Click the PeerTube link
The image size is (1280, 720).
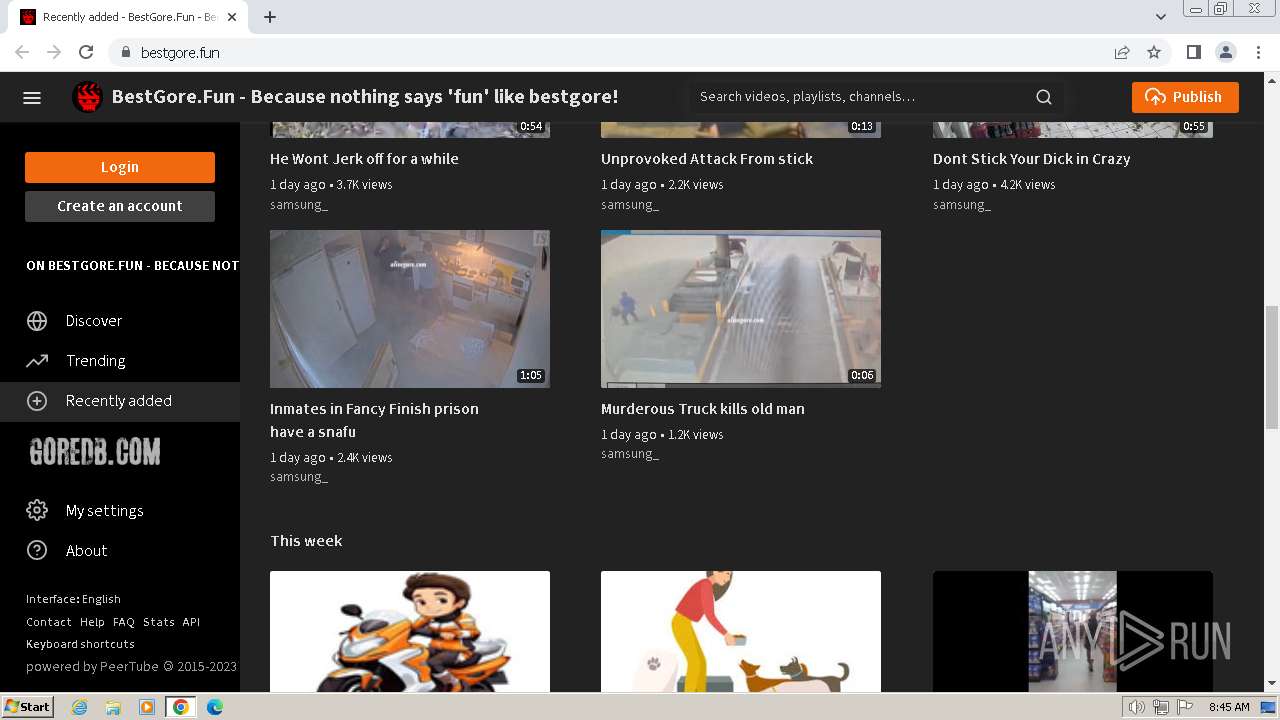[x=129, y=666]
